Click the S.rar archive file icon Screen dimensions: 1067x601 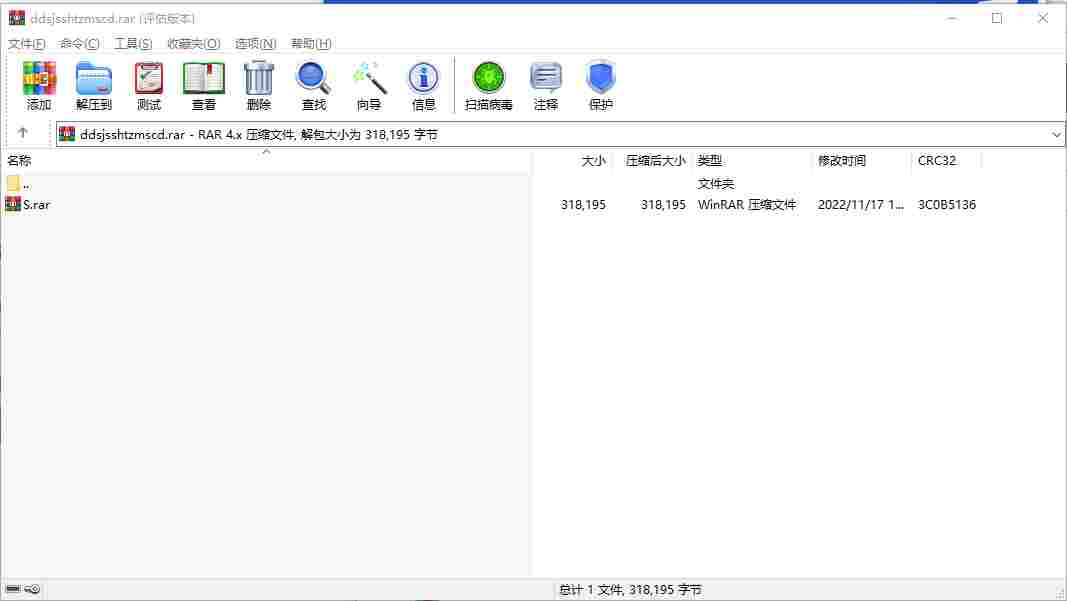pos(13,204)
